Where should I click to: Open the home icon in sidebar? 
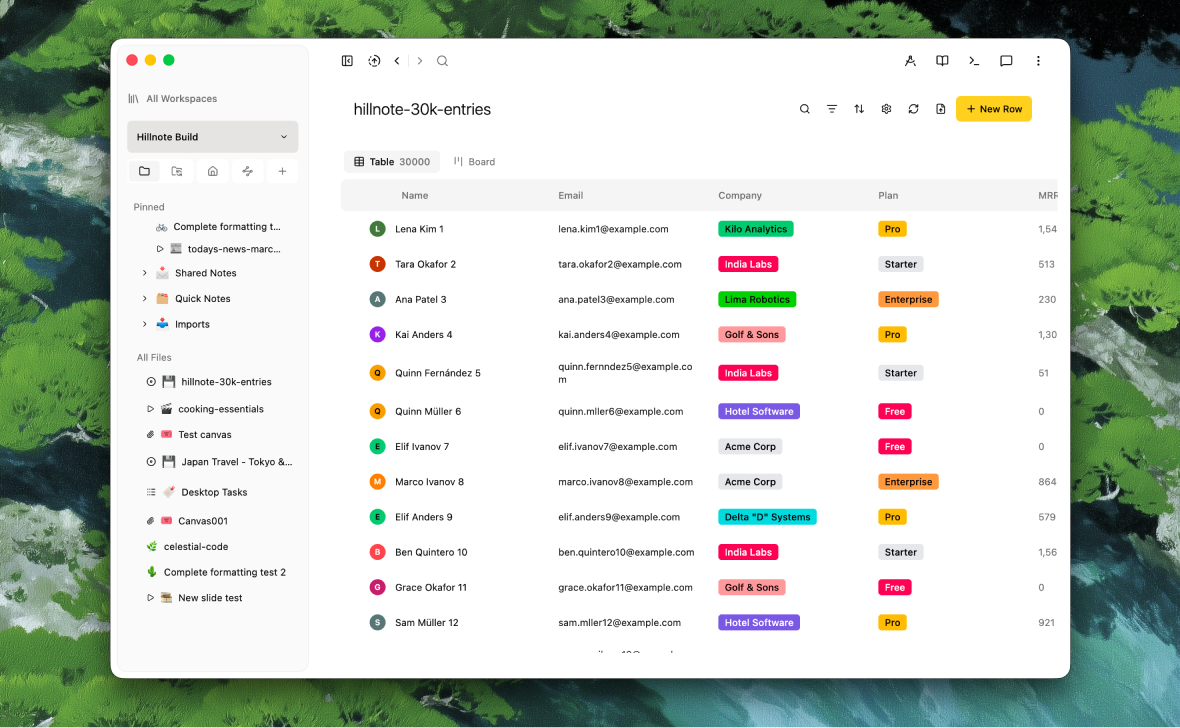coord(213,172)
